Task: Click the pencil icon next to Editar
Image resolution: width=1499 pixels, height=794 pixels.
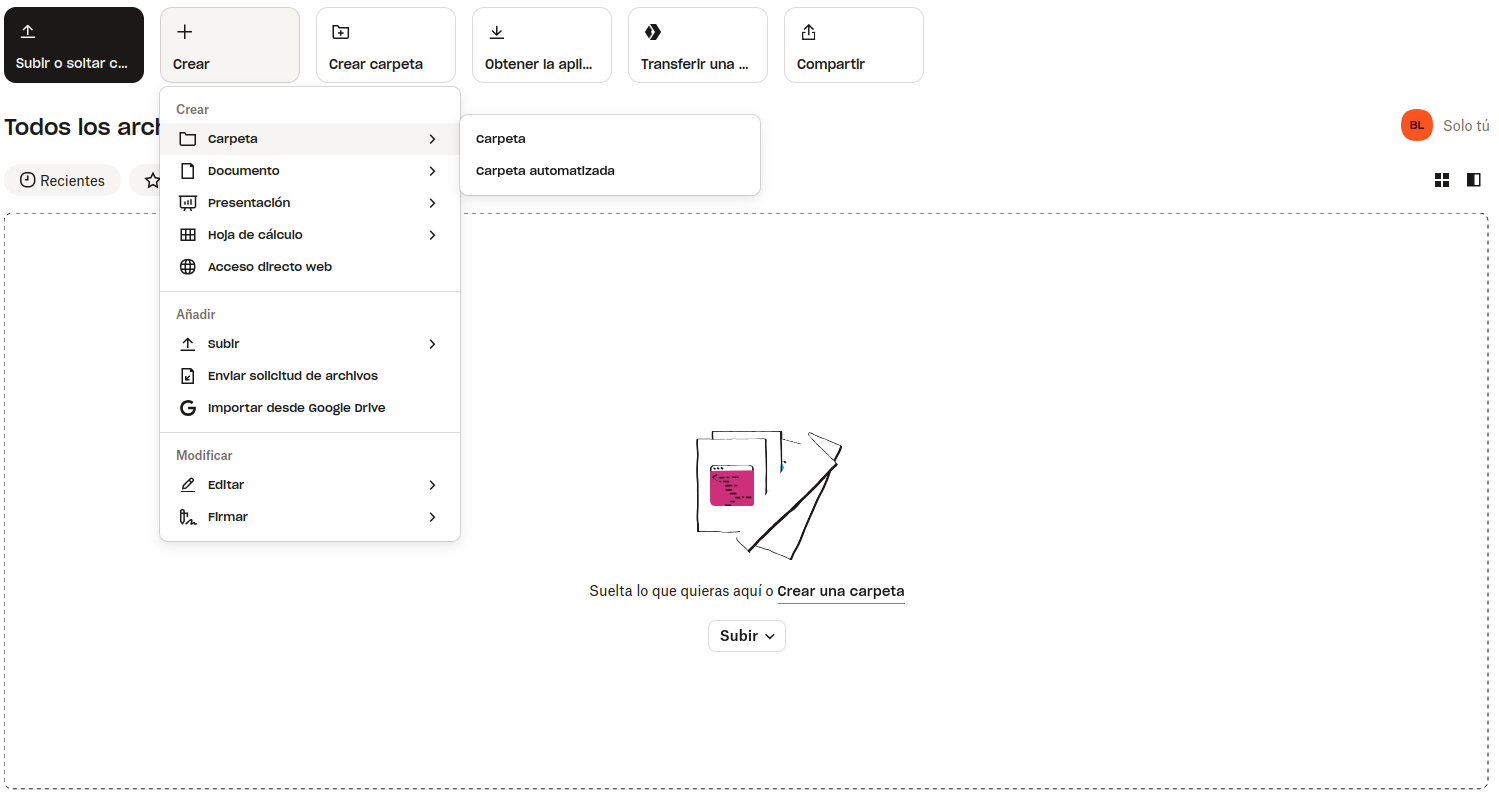Action: (187, 485)
